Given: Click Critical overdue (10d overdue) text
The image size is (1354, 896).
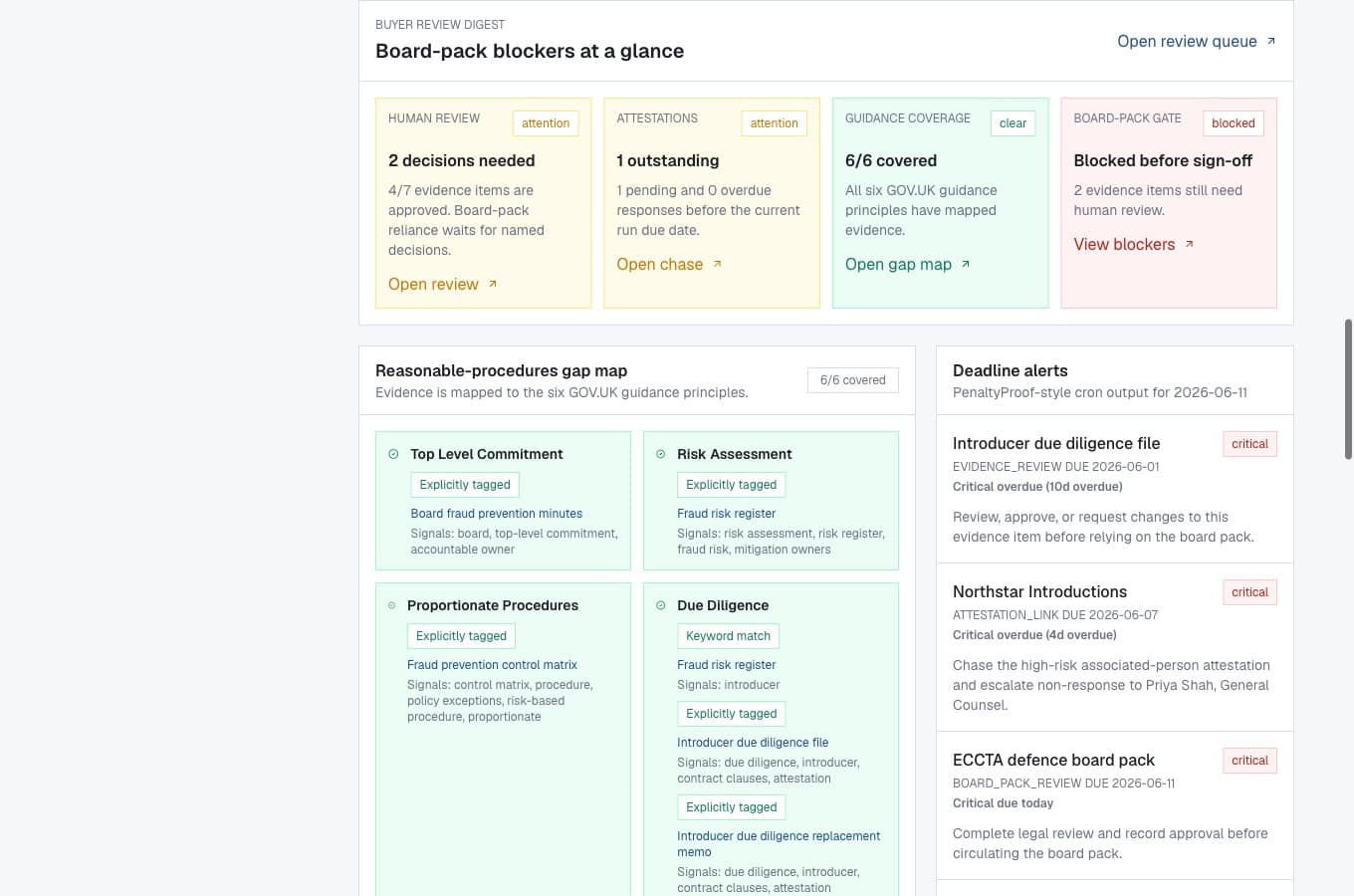Looking at the screenshot, I should (x=1037, y=487).
